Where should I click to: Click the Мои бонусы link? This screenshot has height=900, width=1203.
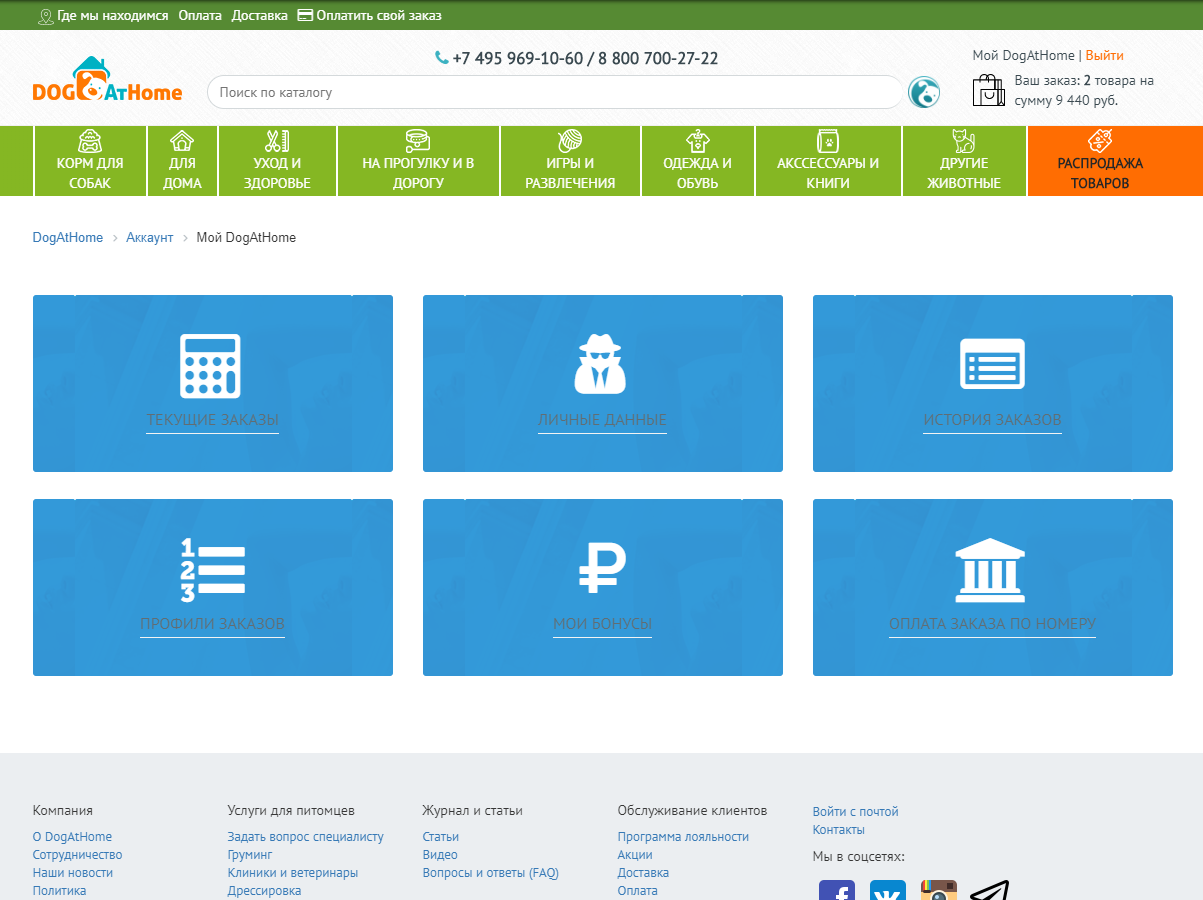click(602, 624)
